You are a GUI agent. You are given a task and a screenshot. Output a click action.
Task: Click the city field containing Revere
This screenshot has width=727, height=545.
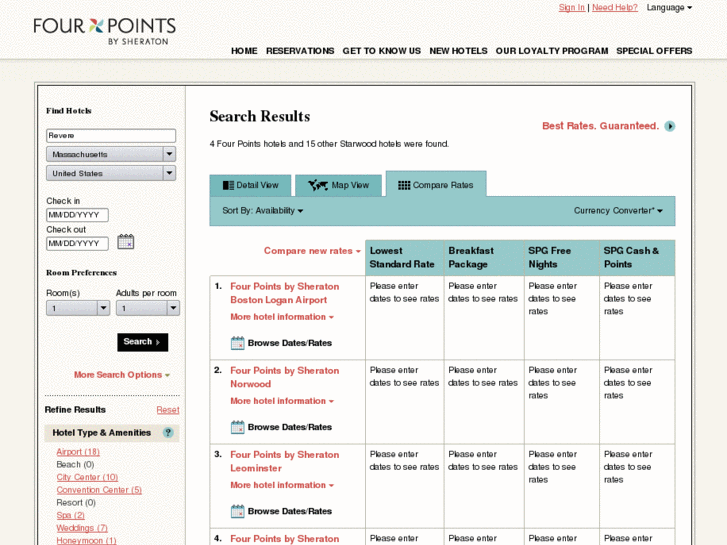[x=111, y=135]
